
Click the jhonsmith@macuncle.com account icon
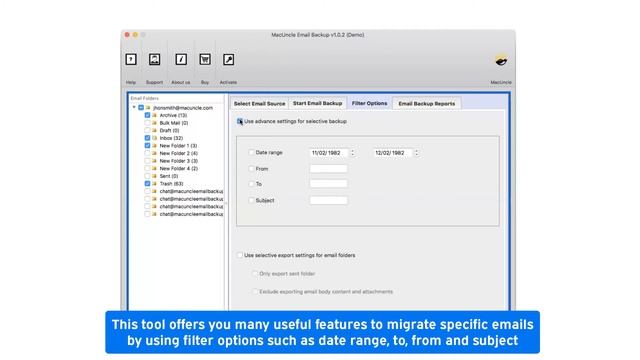[148, 108]
